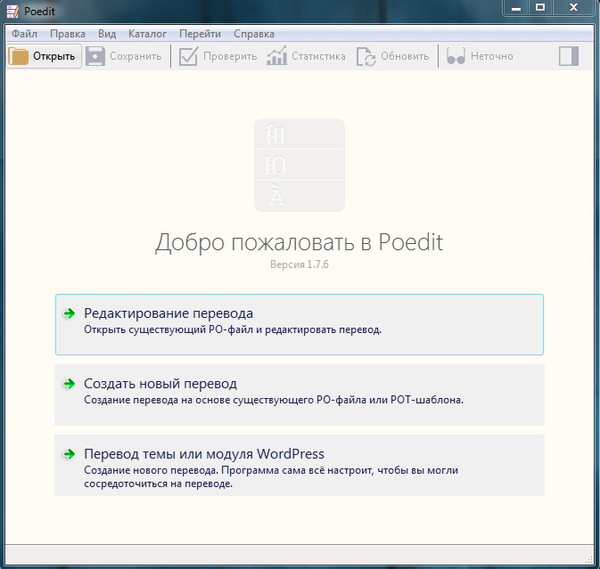Click the Версия 1.7.6 version text
The image size is (600, 569).
point(299,268)
